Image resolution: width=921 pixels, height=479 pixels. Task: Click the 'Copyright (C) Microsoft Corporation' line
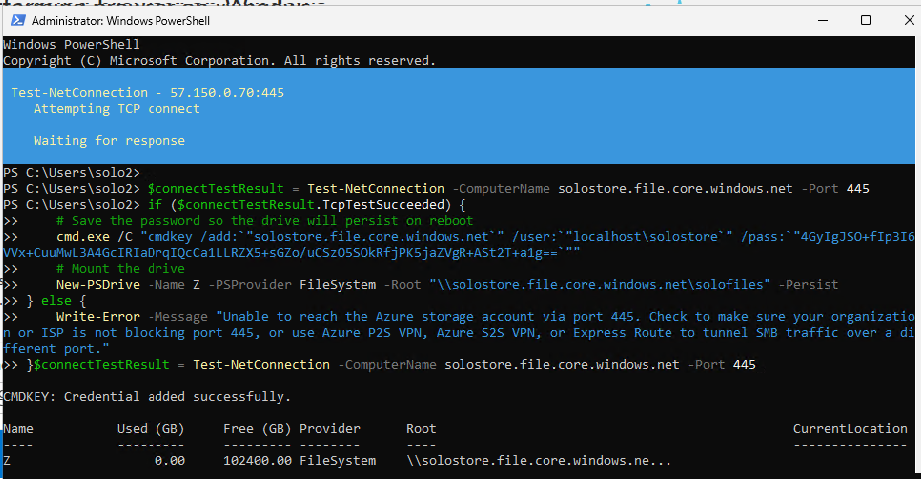pos(219,61)
